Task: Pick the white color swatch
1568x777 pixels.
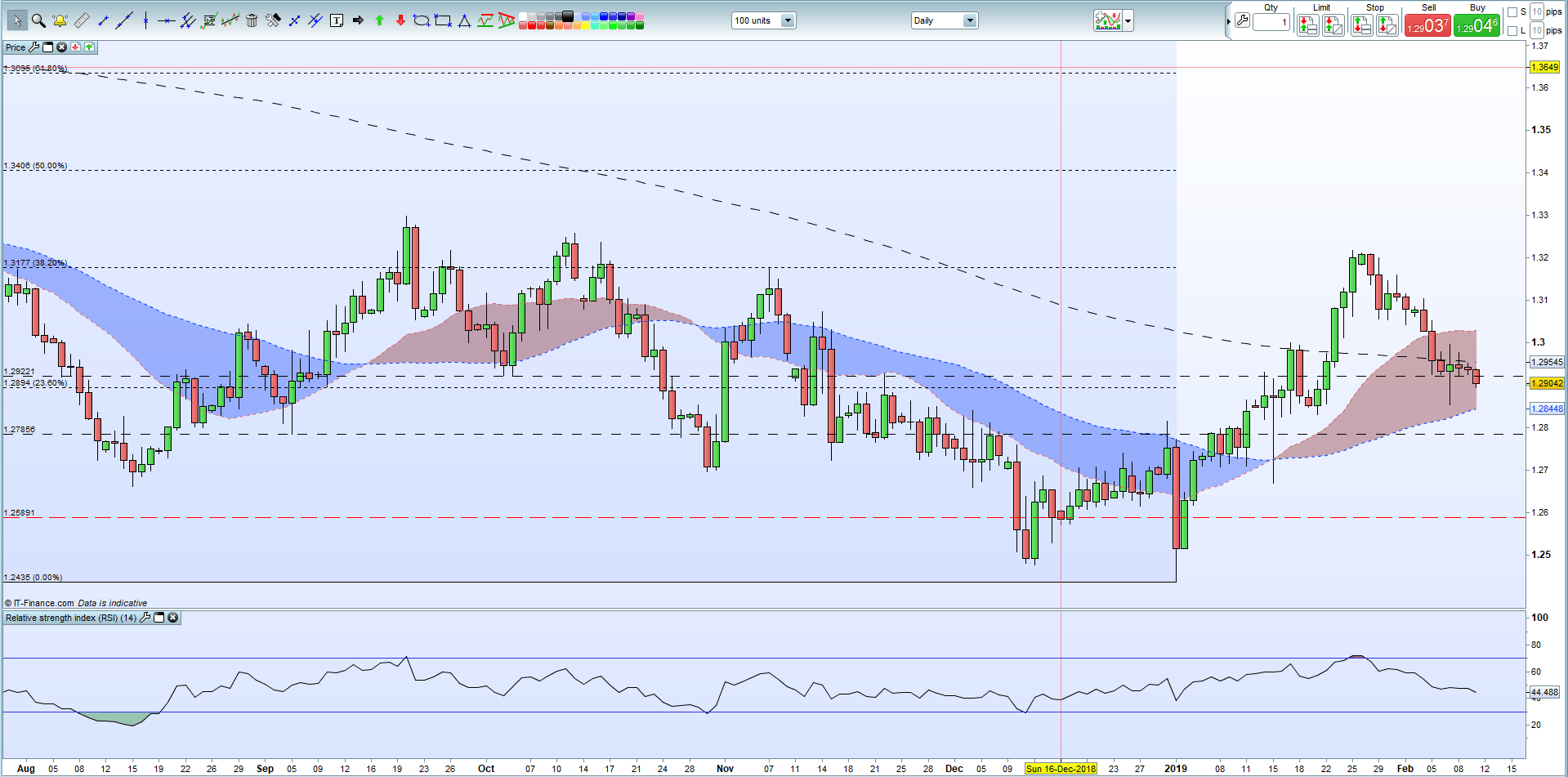Action: [x=523, y=16]
